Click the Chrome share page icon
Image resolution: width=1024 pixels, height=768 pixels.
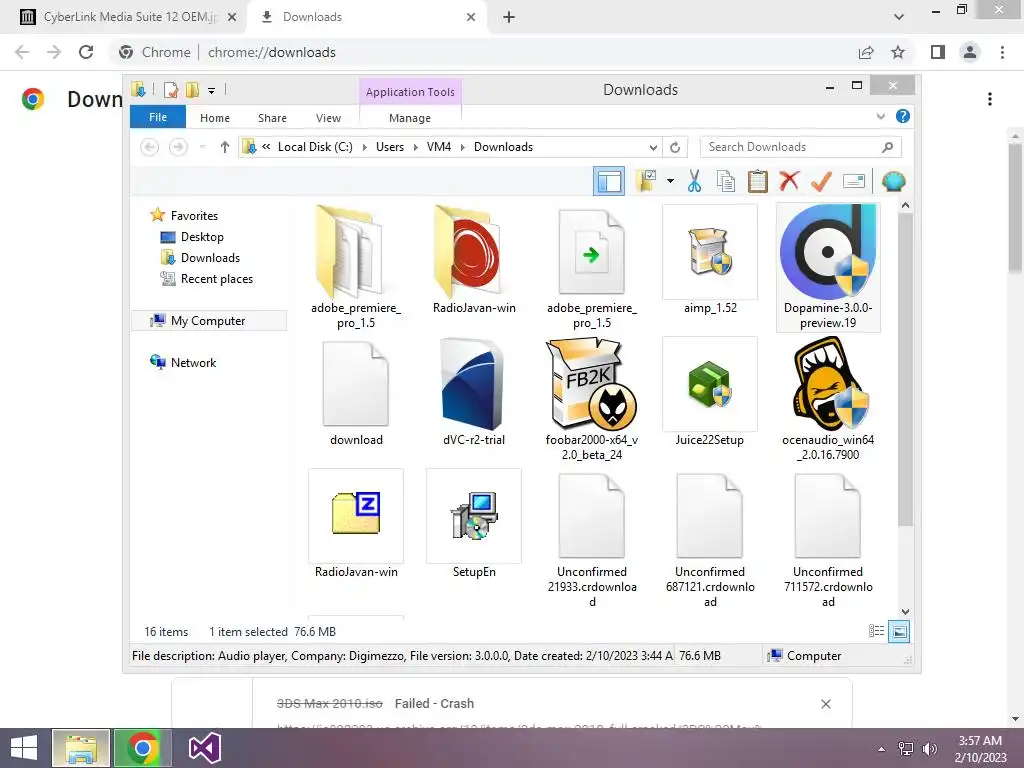(866, 52)
